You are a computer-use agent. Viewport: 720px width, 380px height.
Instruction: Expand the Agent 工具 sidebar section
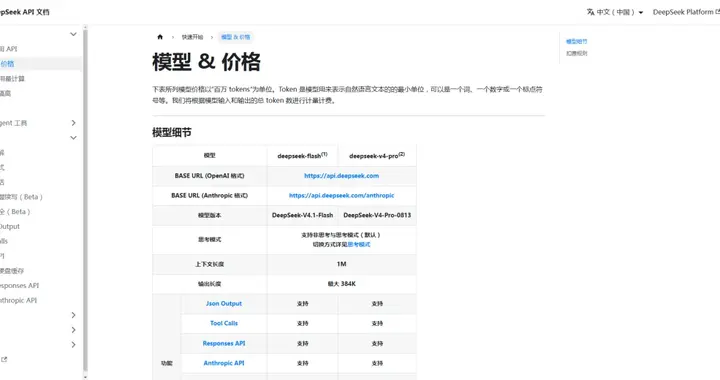(73, 123)
